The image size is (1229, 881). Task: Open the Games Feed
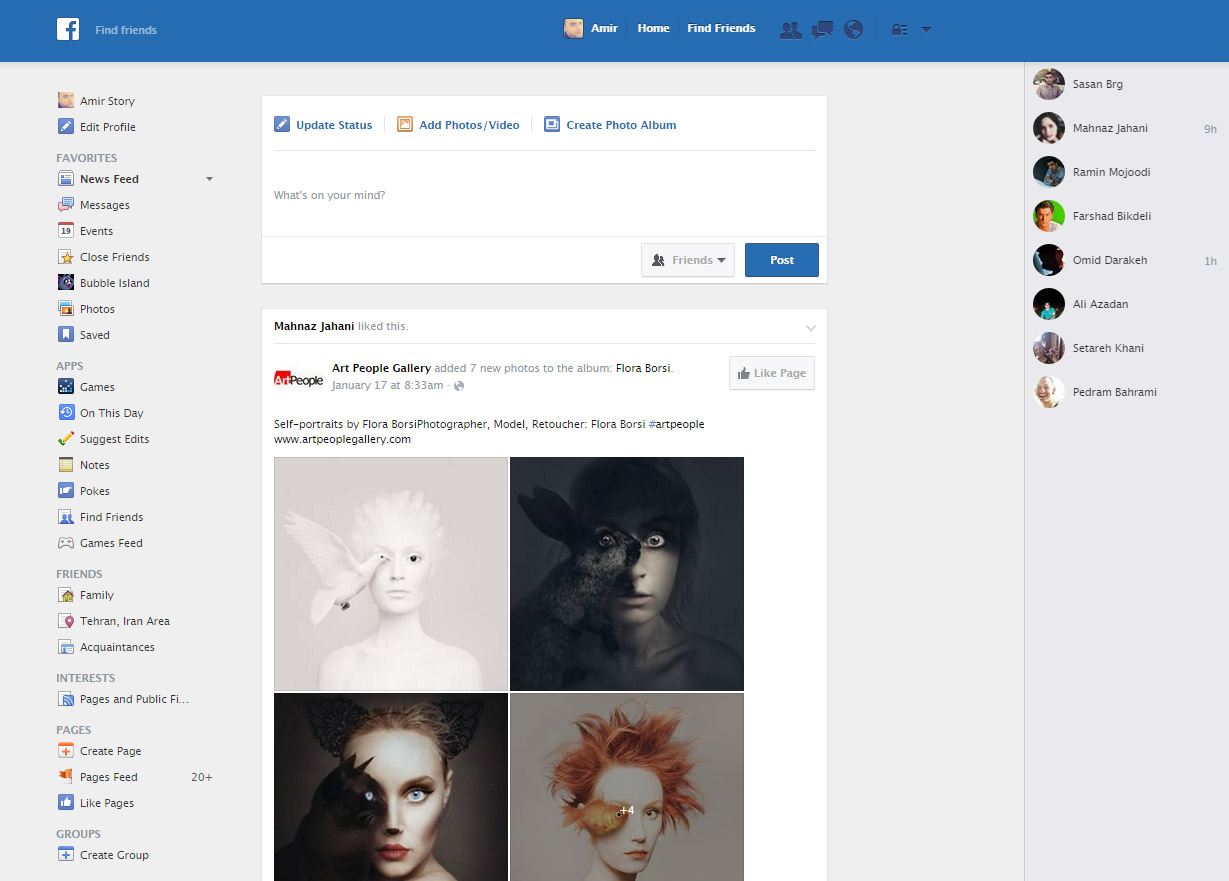[x=111, y=542]
